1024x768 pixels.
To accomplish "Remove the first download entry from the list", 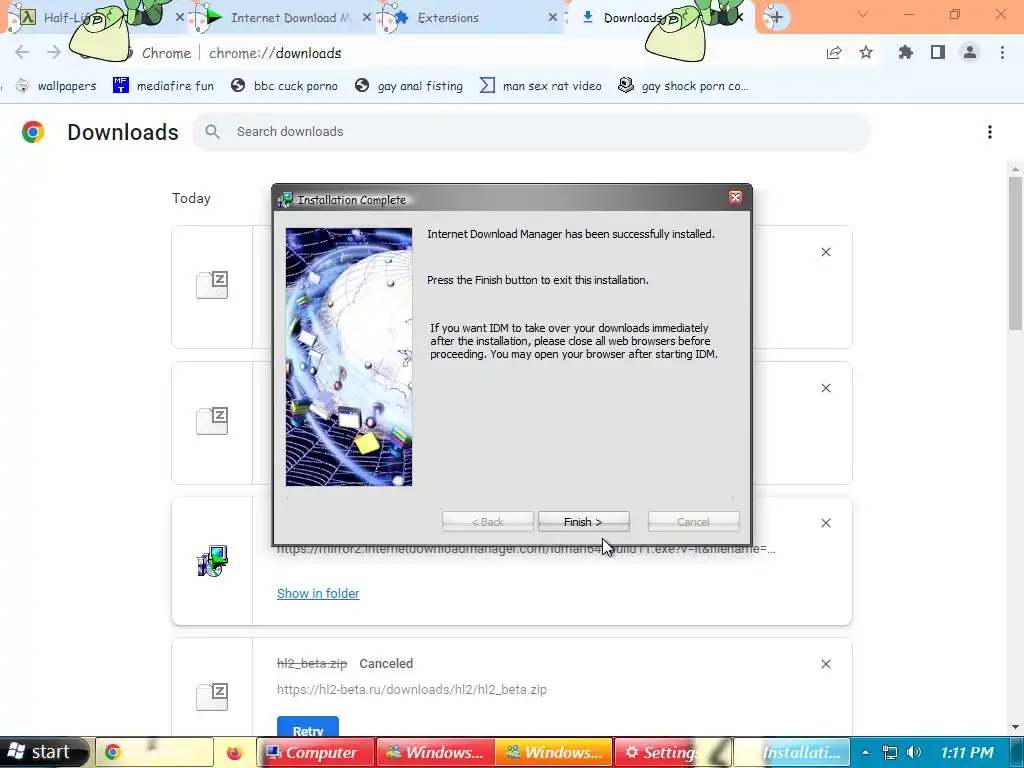I will [825, 252].
